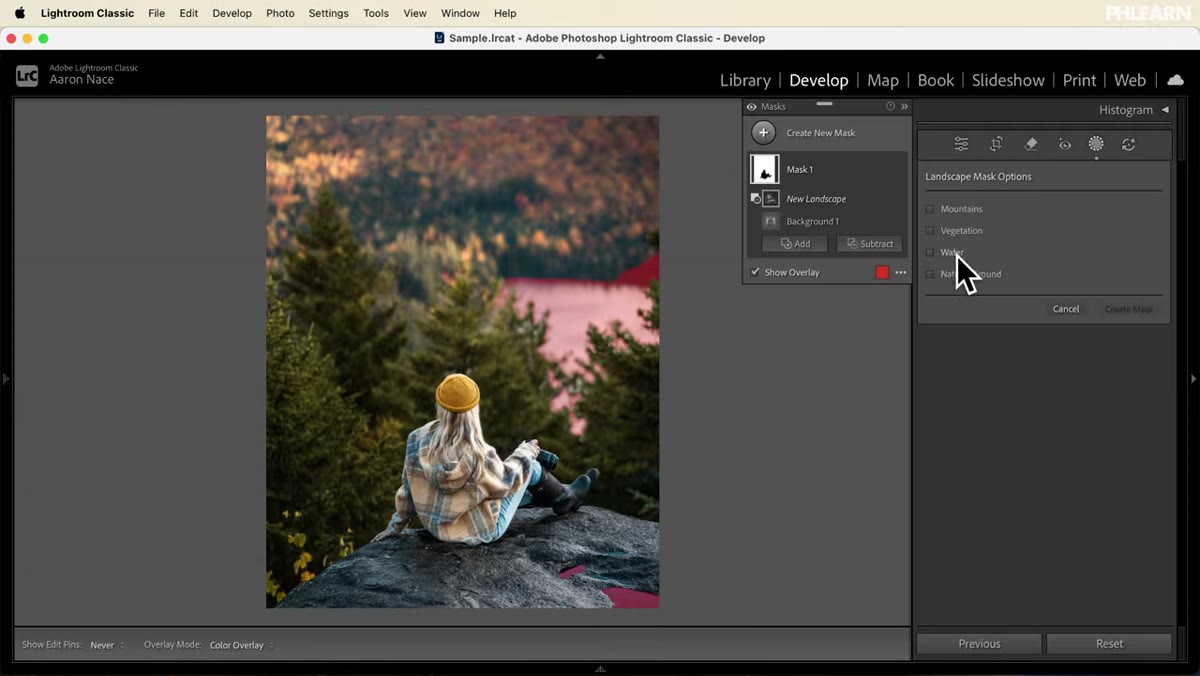Screen dimensions: 1200x676
Task: Collapse the top module panel arrow
Action: click(600, 56)
